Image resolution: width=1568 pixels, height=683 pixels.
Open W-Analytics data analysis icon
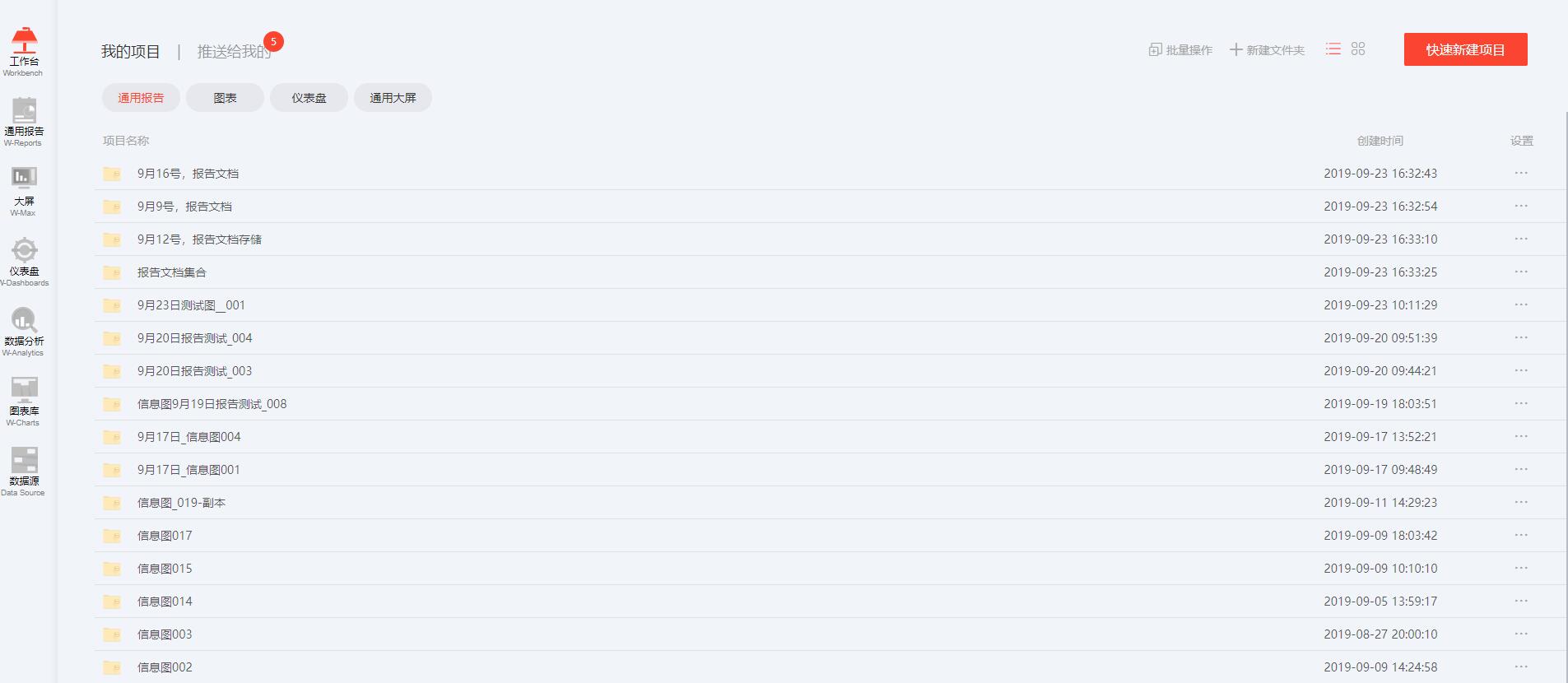coord(24,332)
